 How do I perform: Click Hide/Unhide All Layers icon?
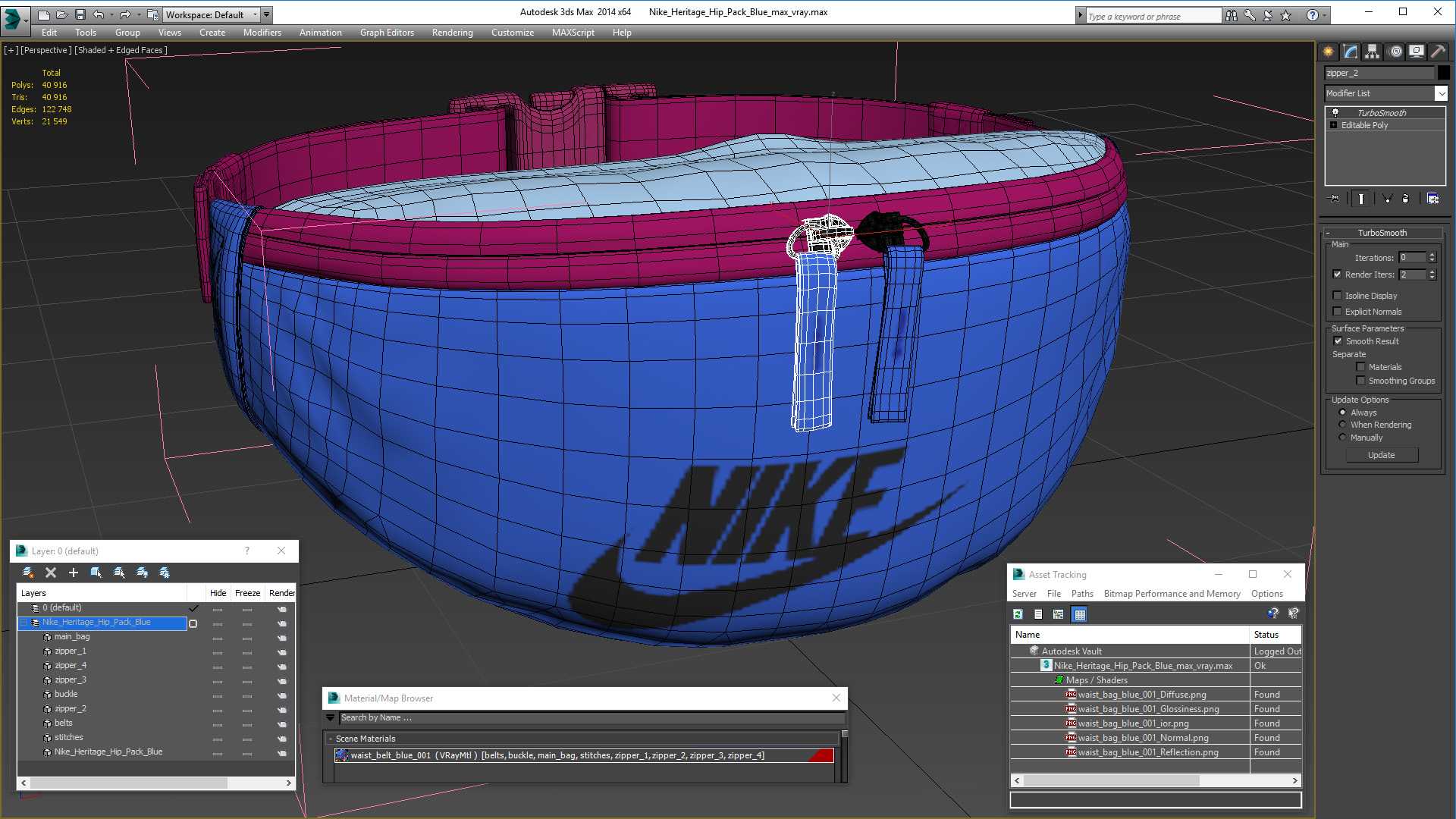[142, 573]
